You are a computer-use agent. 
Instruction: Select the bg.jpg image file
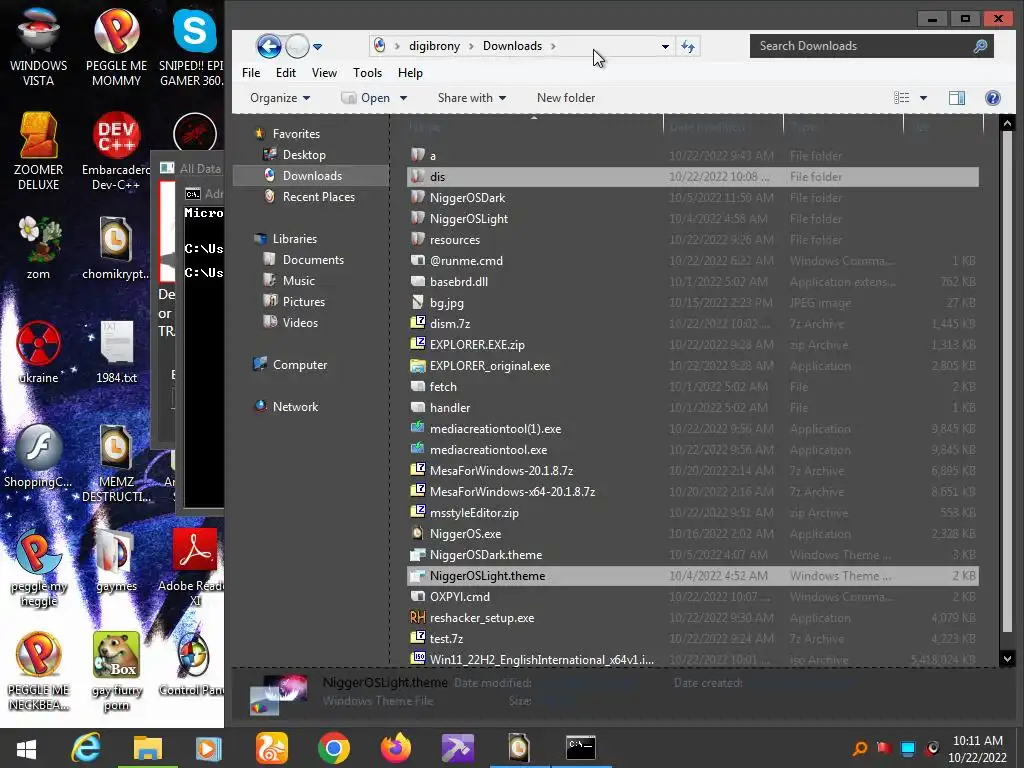692,303
